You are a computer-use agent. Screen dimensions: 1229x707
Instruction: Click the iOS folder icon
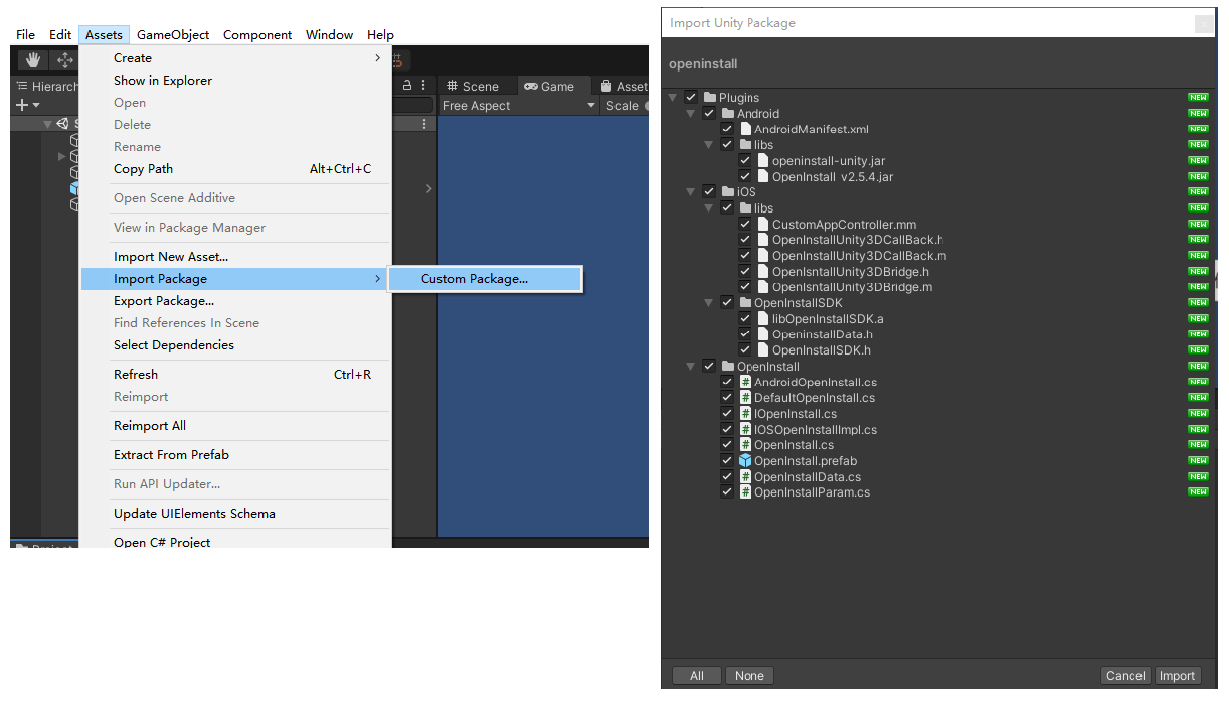point(728,192)
